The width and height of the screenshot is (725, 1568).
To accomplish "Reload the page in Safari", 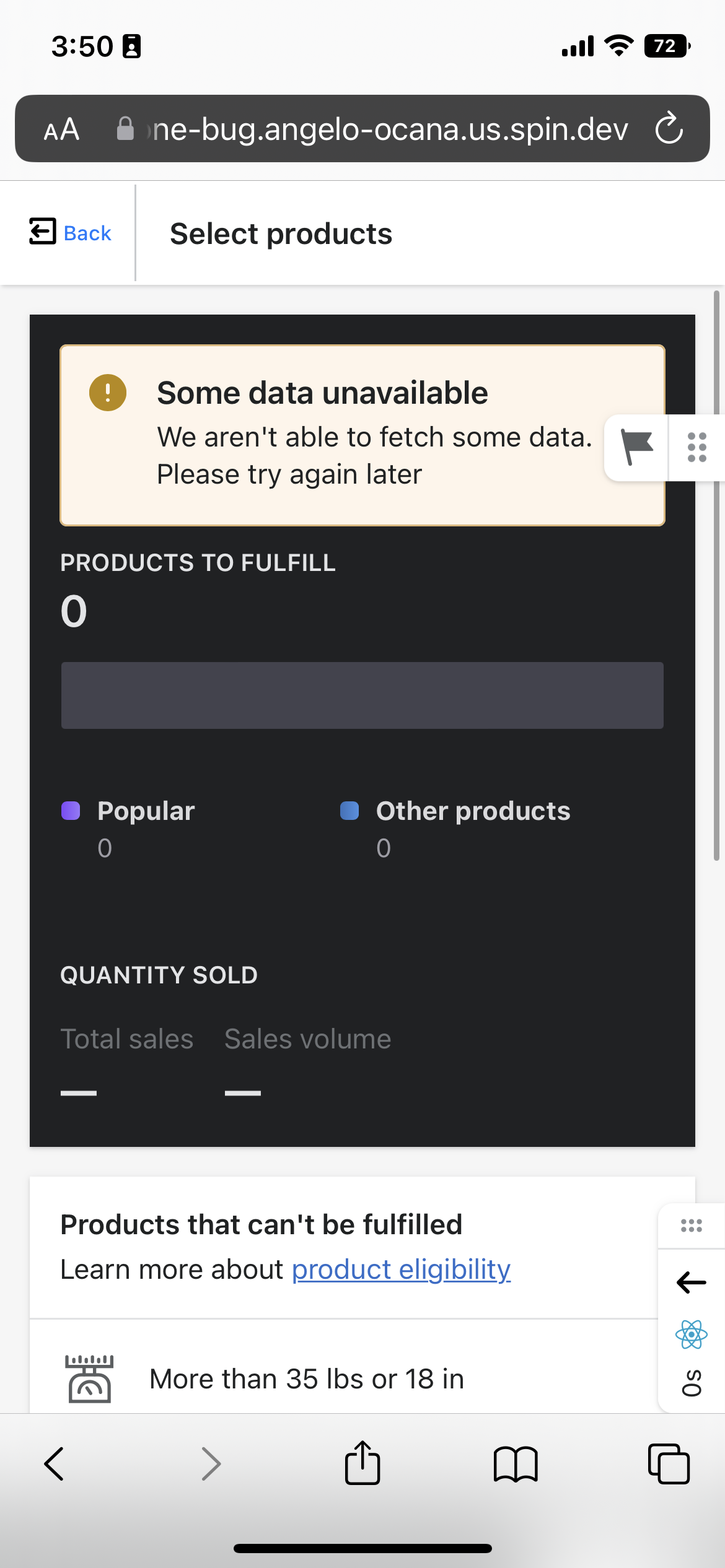I will pos(669,129).
